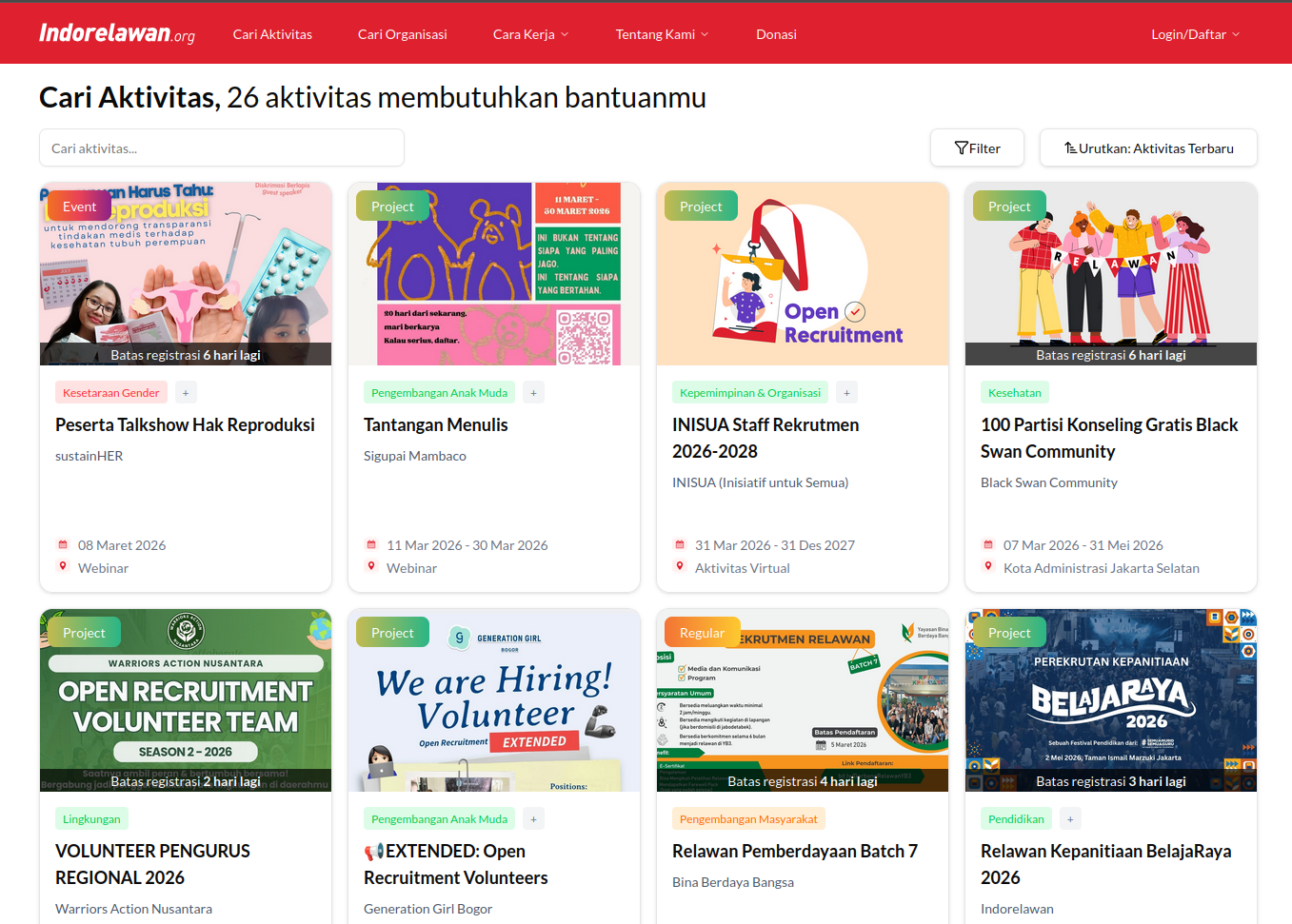
Task: Click calendar icon beside 31 Mar 2026 - 31 Des 2027
Action: (x=680, y=545)
